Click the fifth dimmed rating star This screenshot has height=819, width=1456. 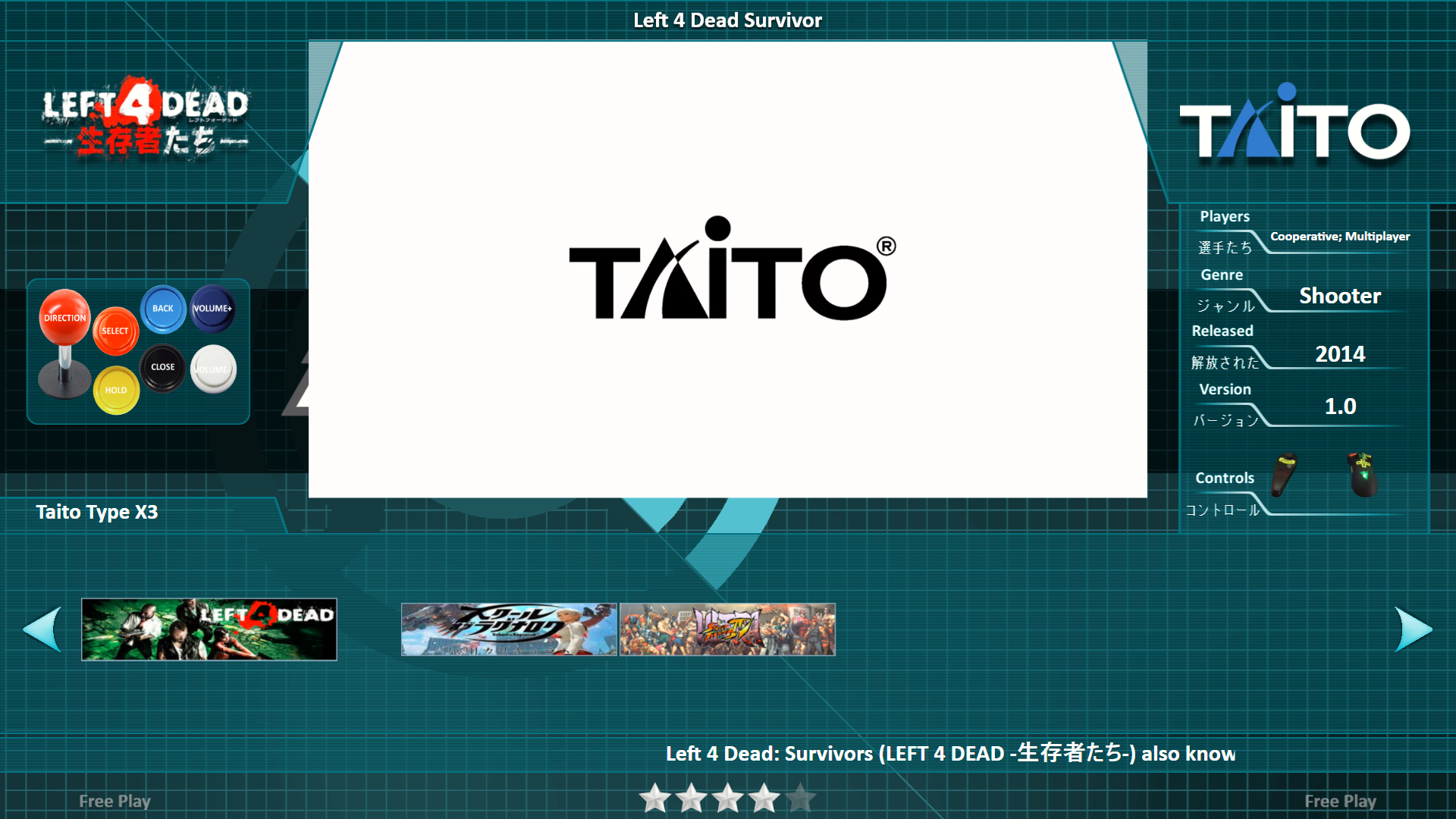[801, 798]
